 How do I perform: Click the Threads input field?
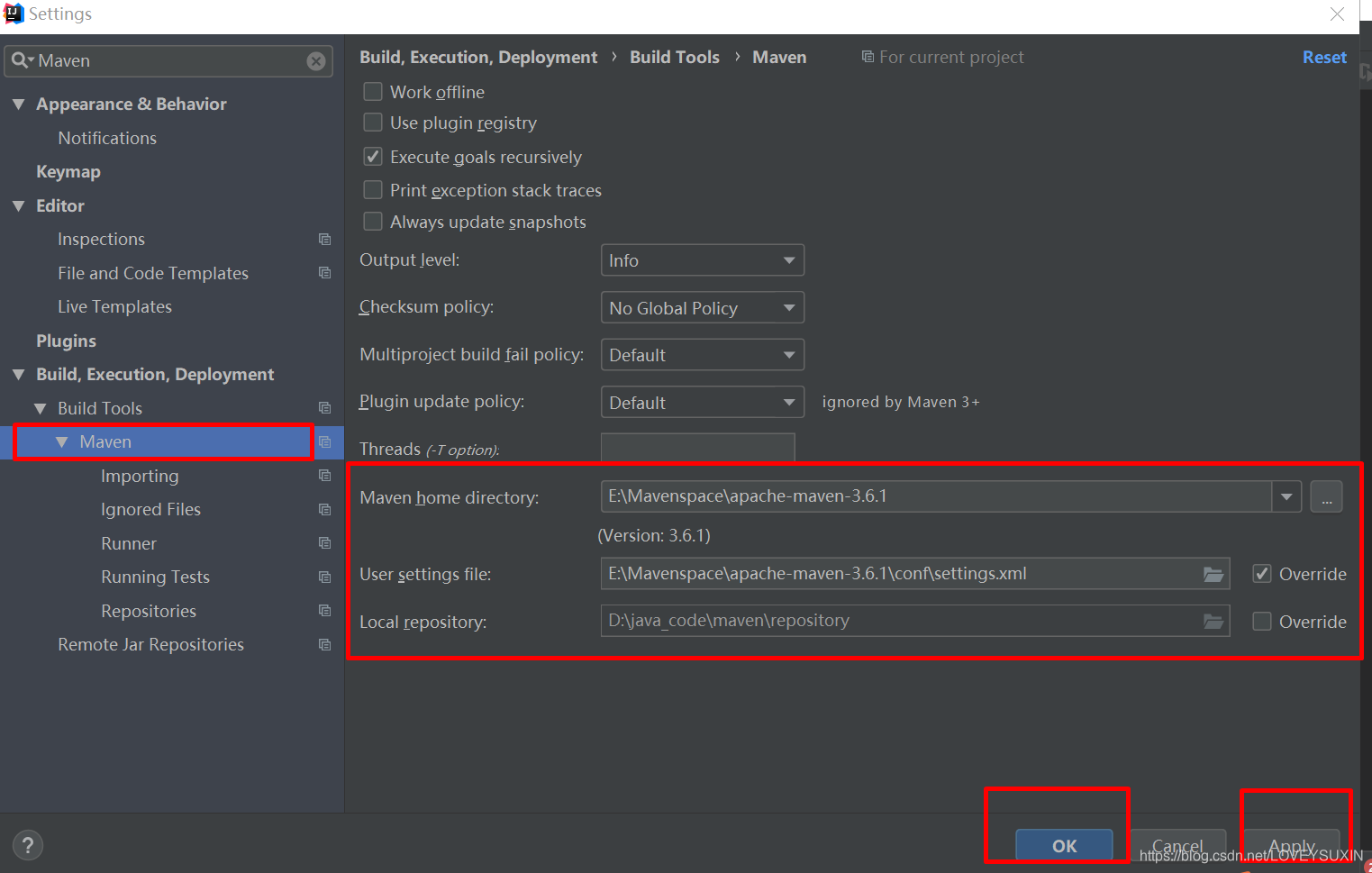tap(698, 448)
